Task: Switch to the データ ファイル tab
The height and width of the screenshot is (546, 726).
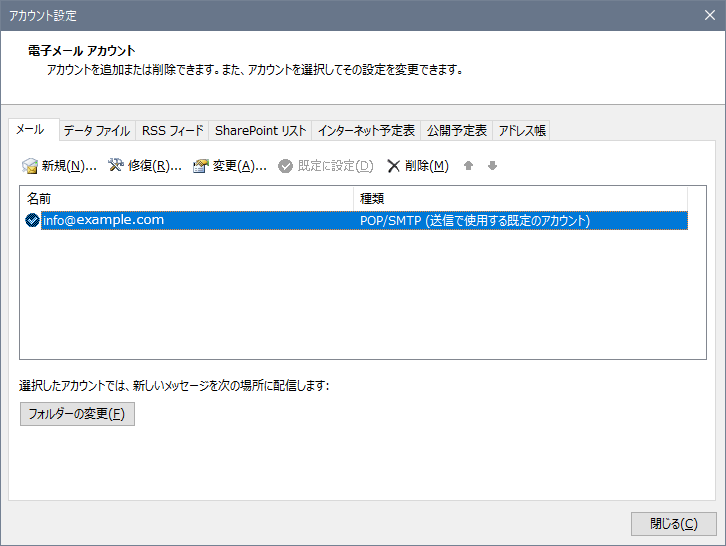Action: pyautogui.click(x=96, y=131)
